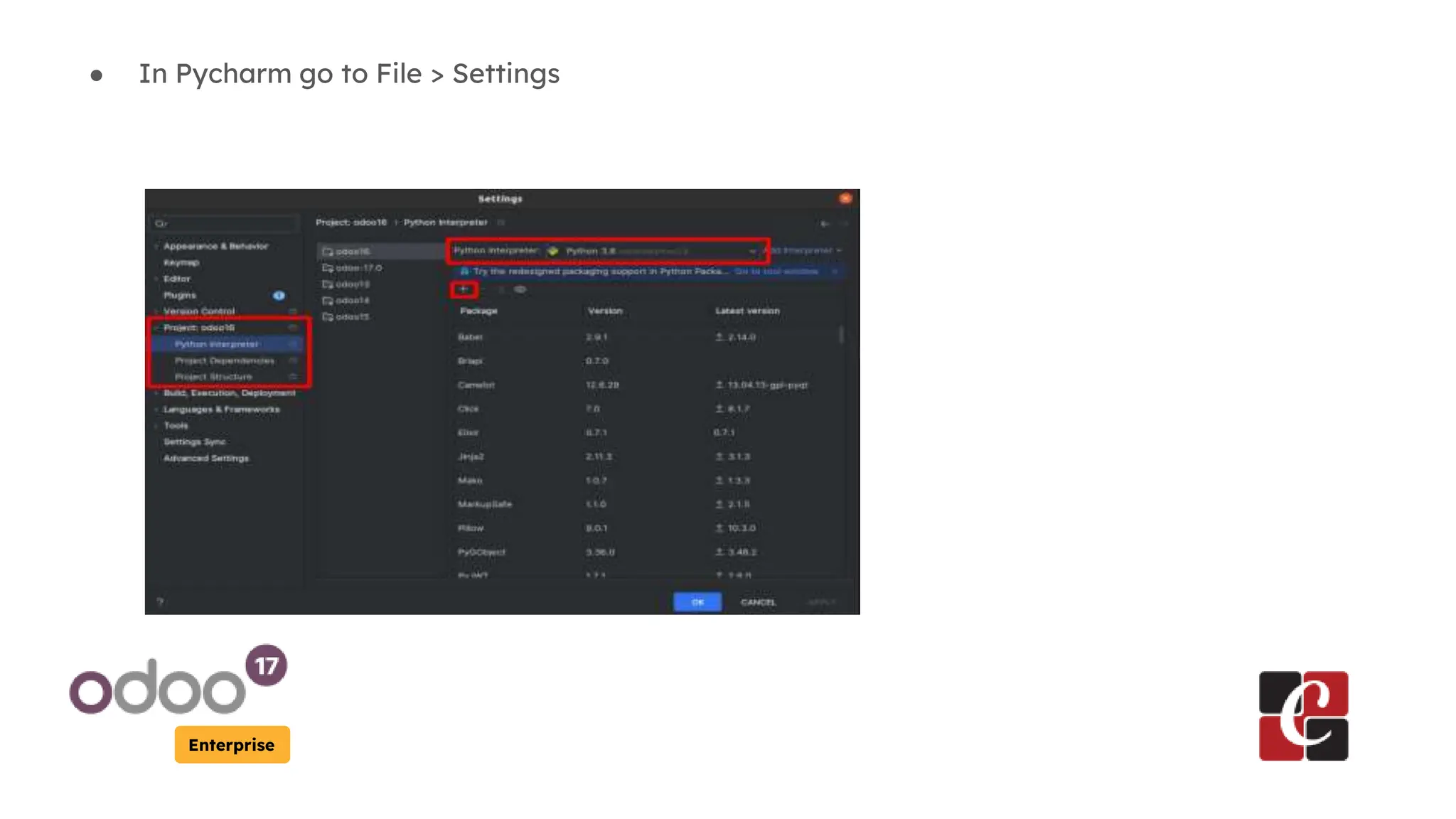1456x819 pixels.
Task: Close the Settings dialog with the orange button
Action: (845, 198)
